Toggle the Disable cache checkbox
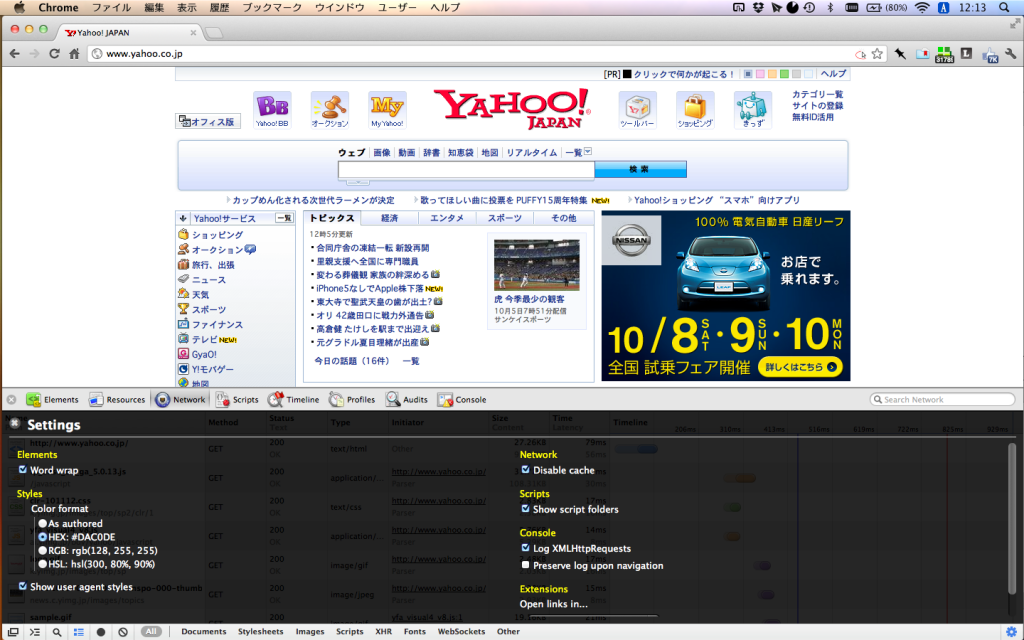The image size is (1024, 640). point(526,470)
